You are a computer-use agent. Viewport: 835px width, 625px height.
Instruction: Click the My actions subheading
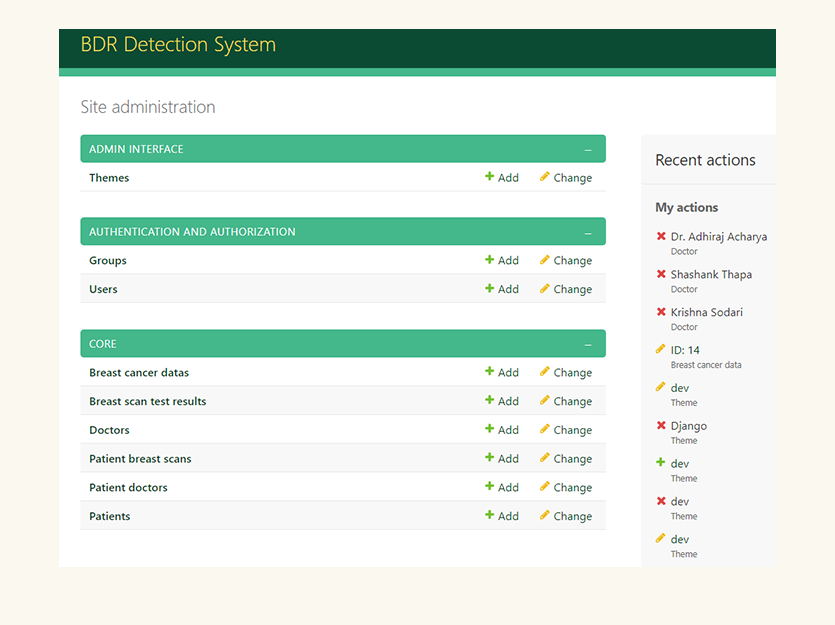(x=686, y=208)
